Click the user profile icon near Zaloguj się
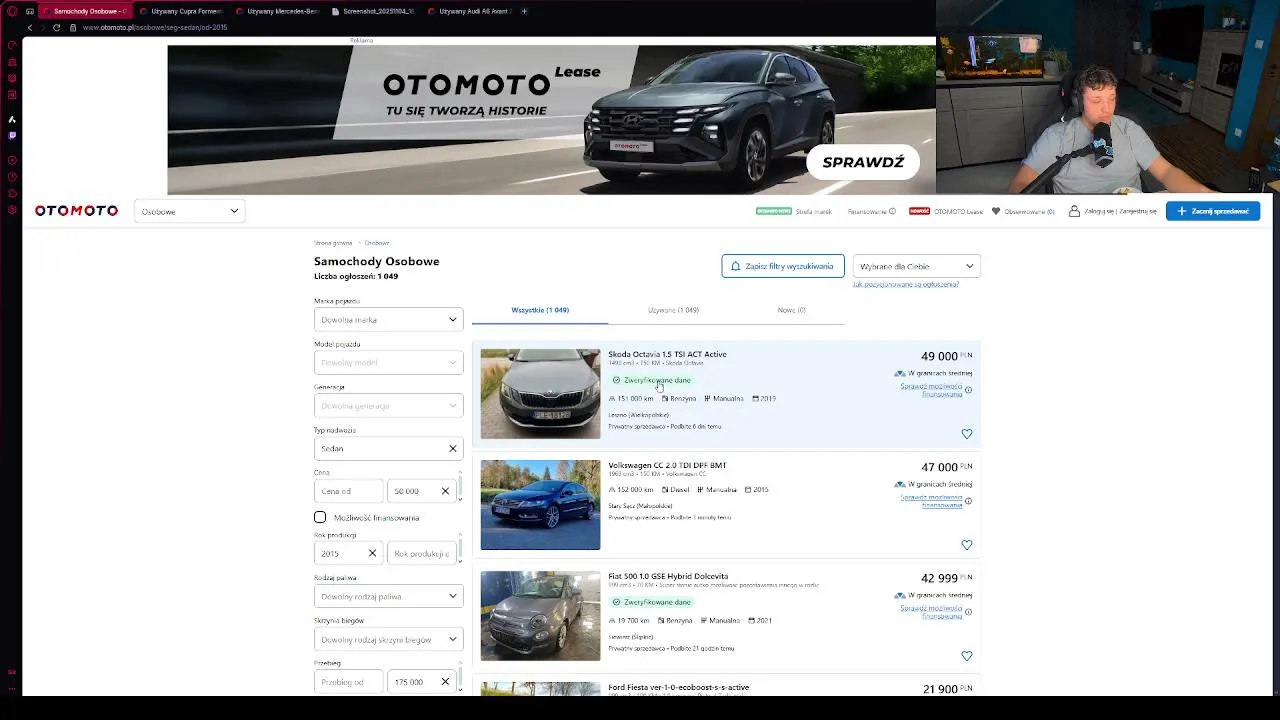Viewport: 1280px width, 720px height. 1074,211
